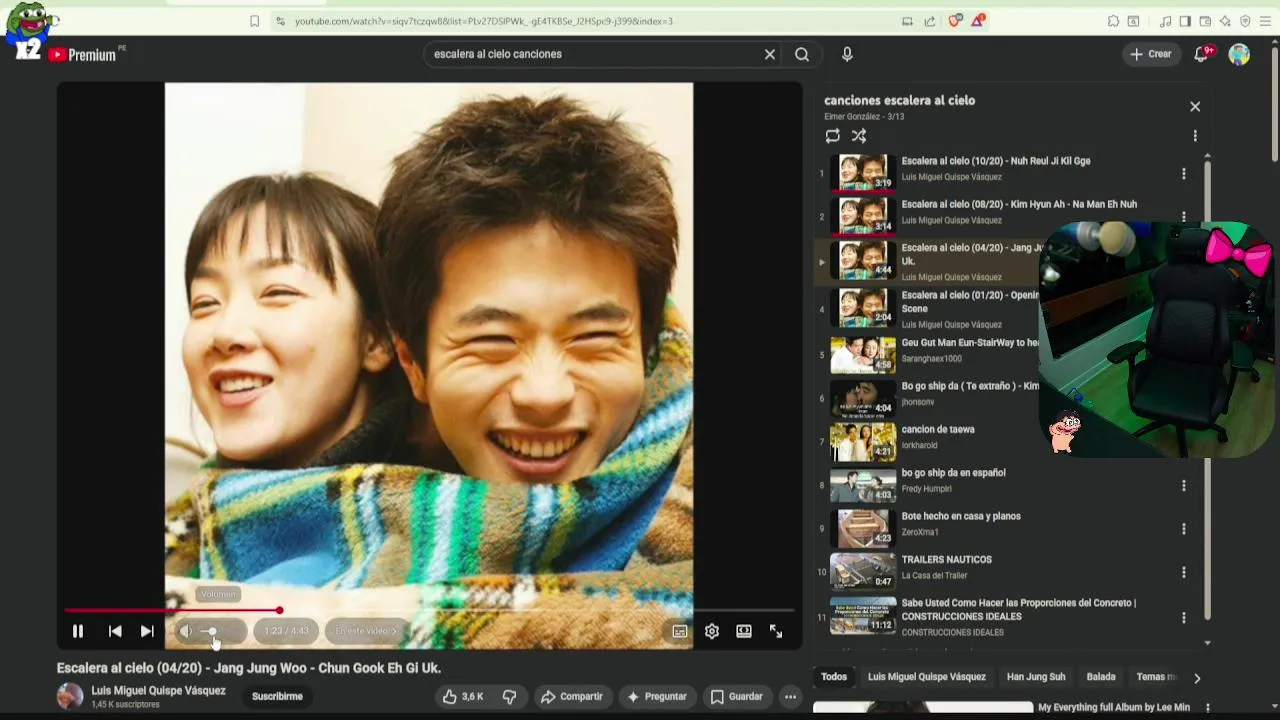
Task: Open the Brave Shields icon
Action: point(955,20)
